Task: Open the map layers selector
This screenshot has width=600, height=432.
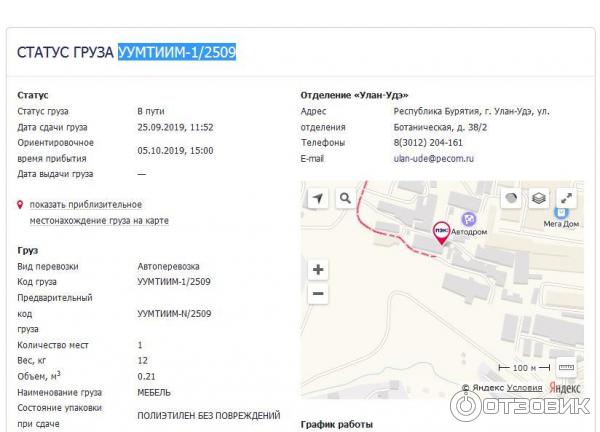Action: point(538,199)
